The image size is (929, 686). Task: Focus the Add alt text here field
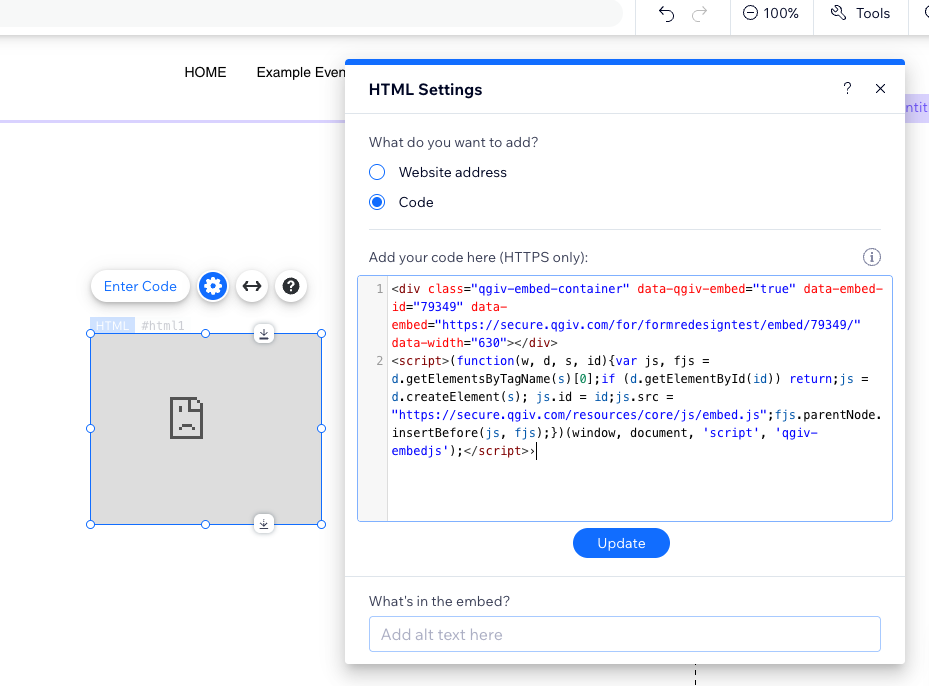pyautogui.click(x=624, y=634)
